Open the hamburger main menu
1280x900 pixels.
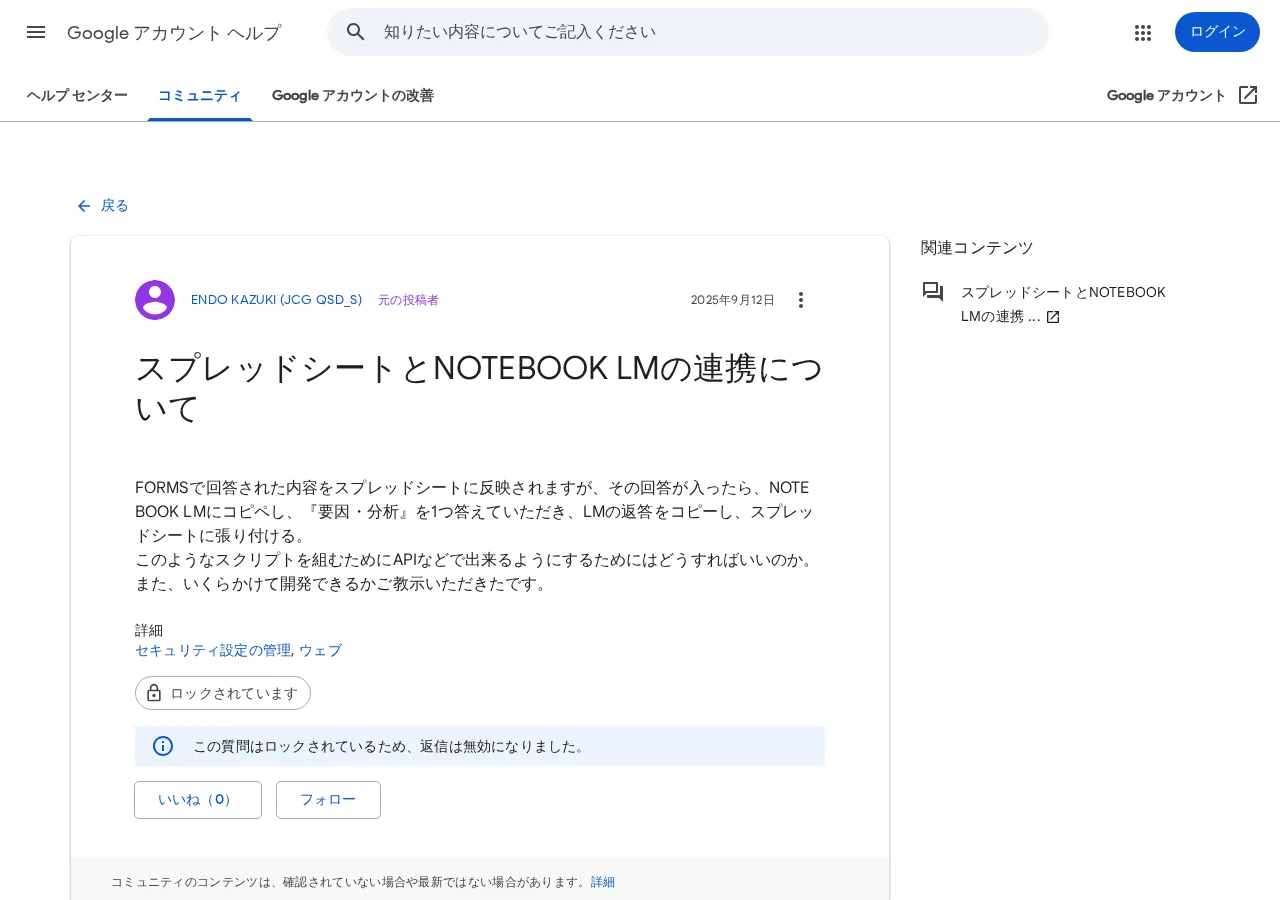click(36, 32)
